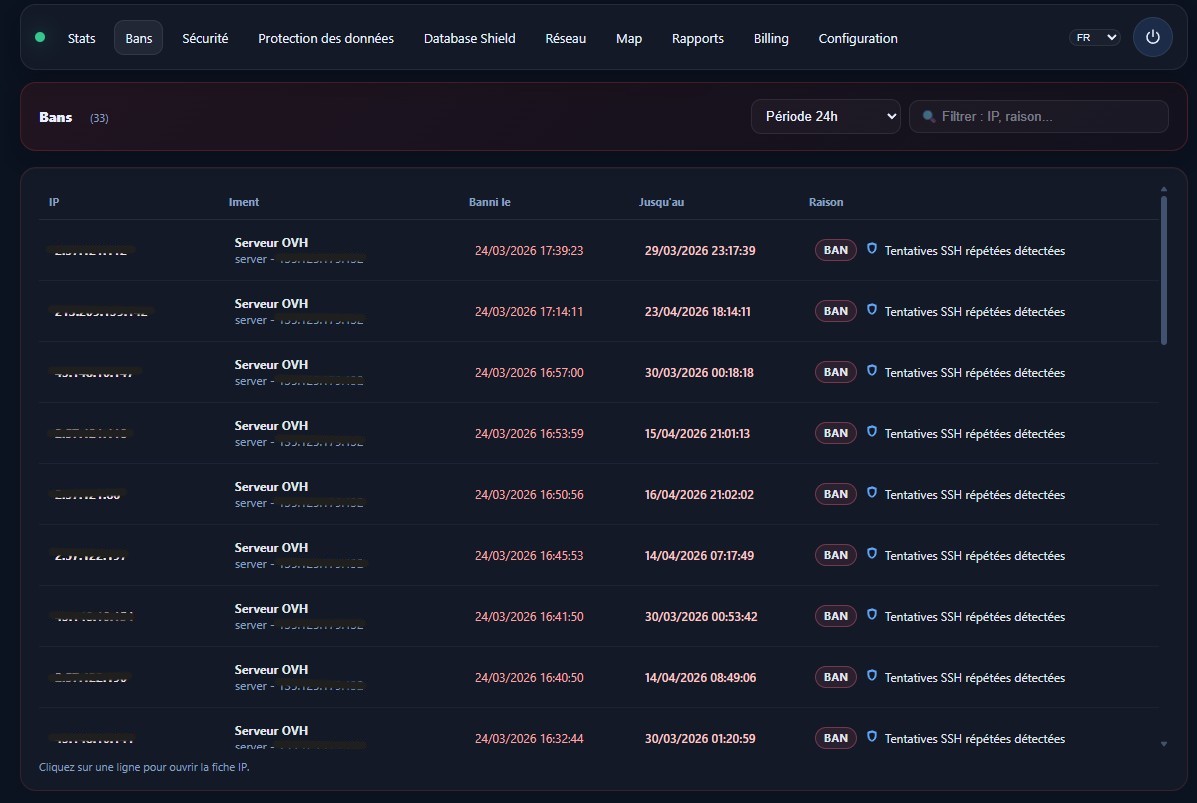Click shield icon on 16:50:56 ban row

click(x=871, y=493)
